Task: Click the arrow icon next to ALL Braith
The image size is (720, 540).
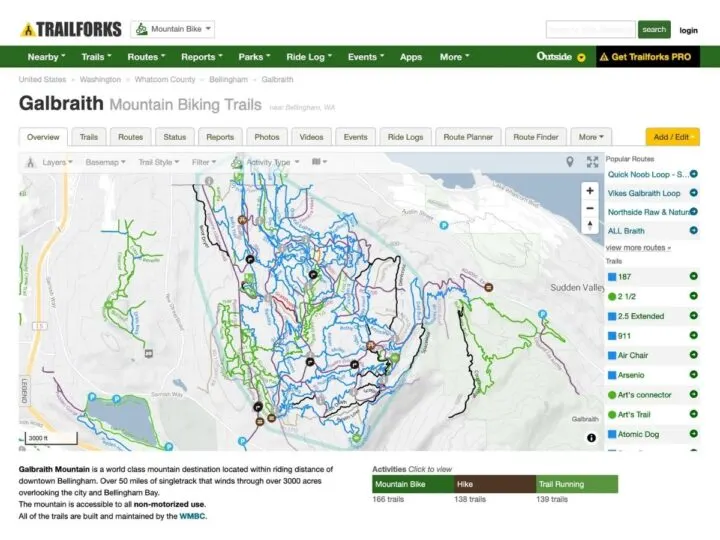Action: [694, 230]
